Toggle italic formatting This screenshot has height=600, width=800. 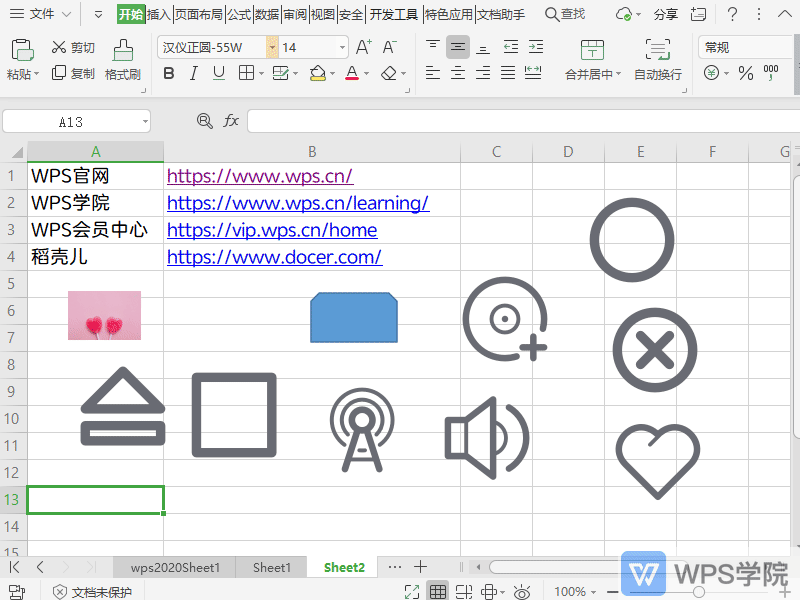coord(193,73)
